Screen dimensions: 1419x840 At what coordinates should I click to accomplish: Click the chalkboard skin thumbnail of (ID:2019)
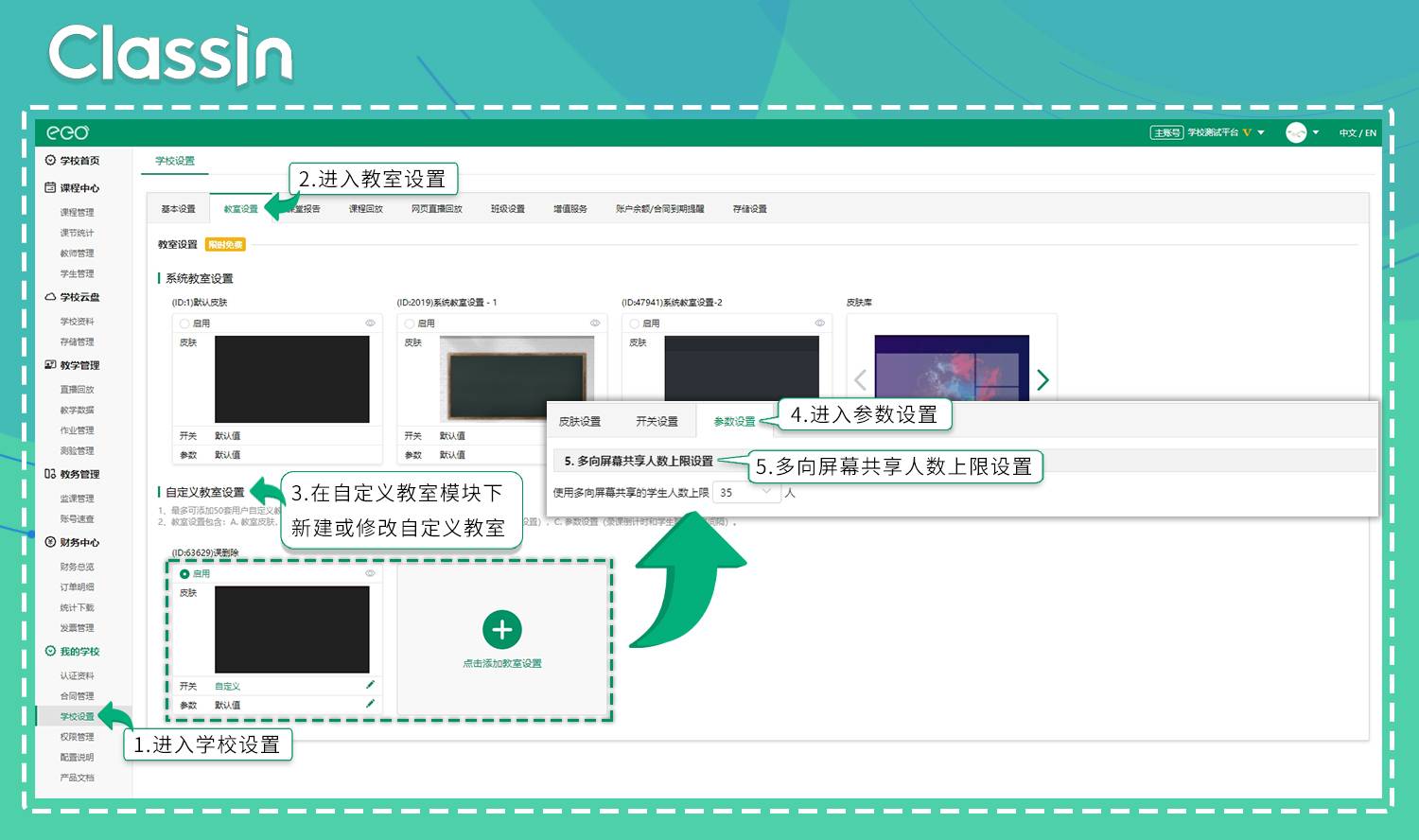click(517, 379)
